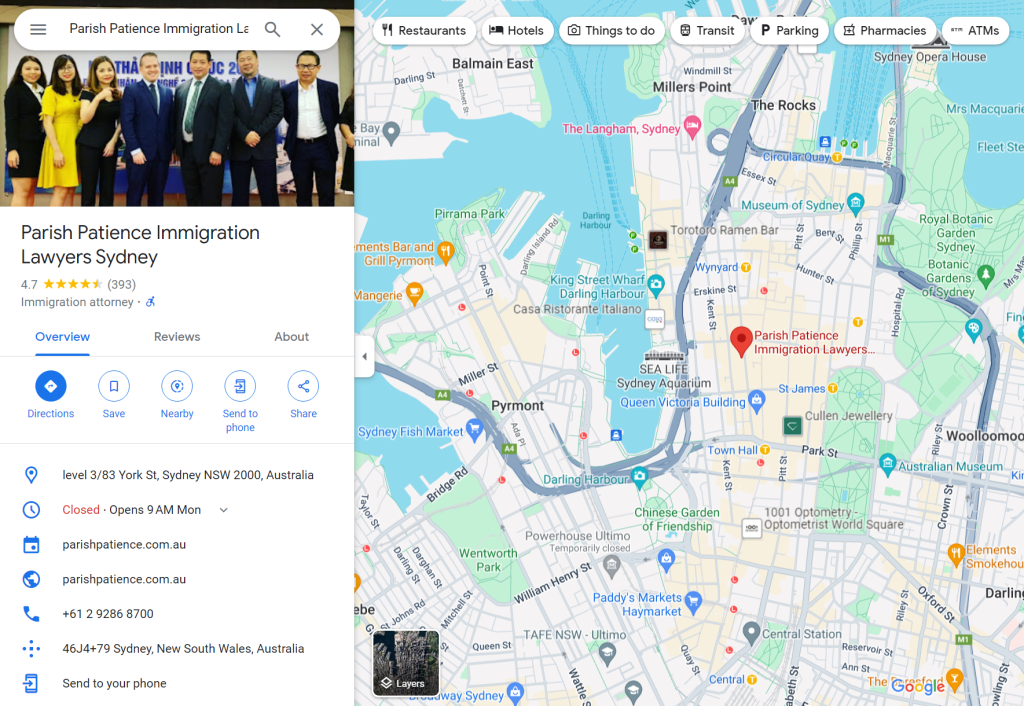Save the place with bookmark icon
1024x706 pixels.
coord(114,387)
